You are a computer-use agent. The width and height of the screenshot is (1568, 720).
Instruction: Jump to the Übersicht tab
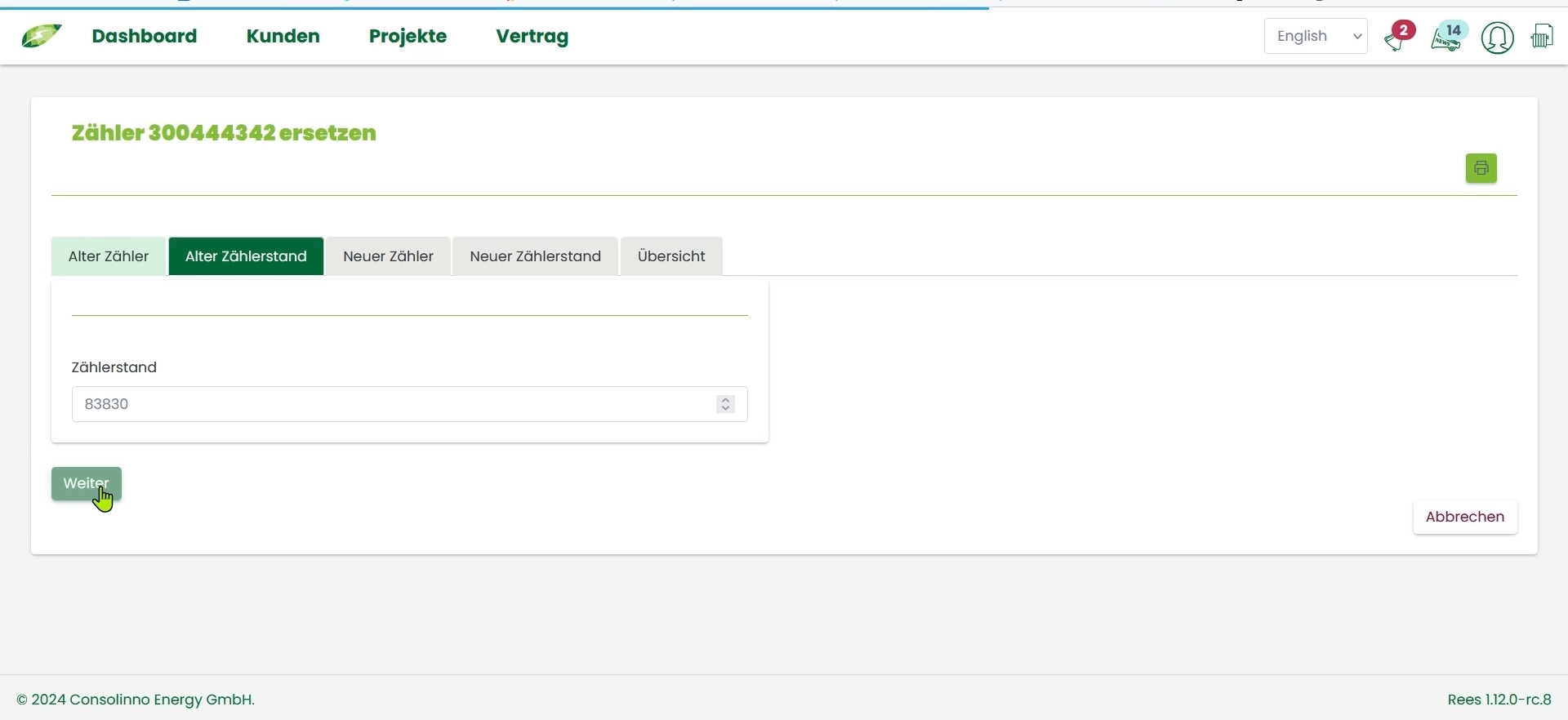[x=670, y=256]
